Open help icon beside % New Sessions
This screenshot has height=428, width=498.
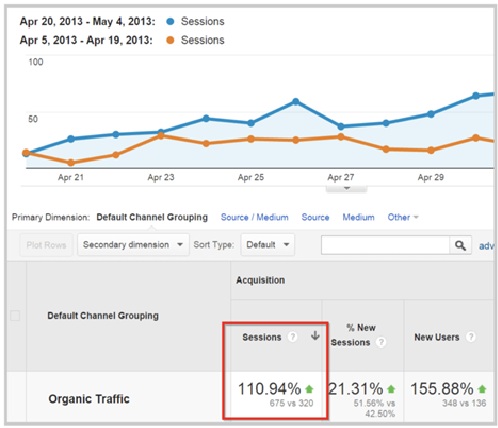(x=381, y=342)
